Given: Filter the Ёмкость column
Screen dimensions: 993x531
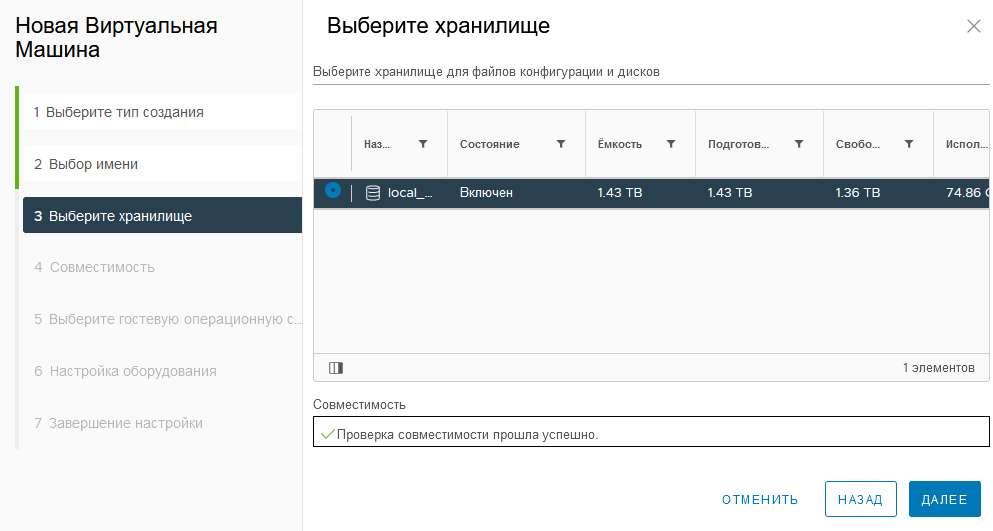Looking at the screenshot, I should point(671,144).
